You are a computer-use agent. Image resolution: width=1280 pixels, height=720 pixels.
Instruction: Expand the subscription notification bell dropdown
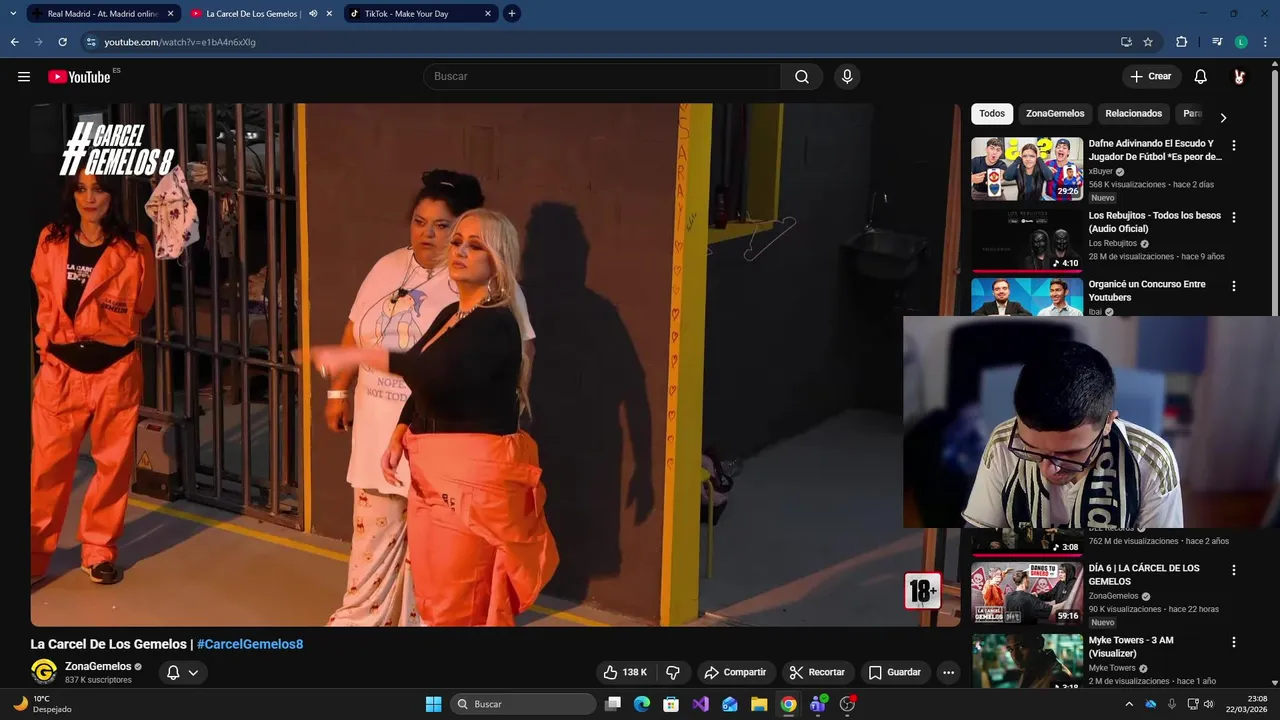tap(183, 672)
